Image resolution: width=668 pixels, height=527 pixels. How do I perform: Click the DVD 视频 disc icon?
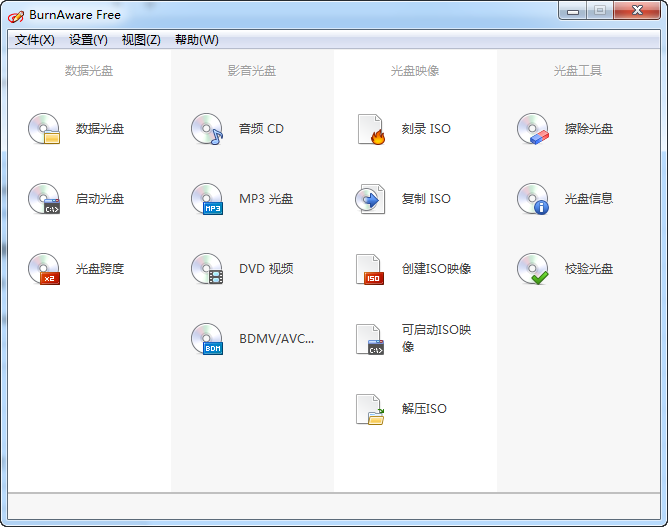pos(207,269)
